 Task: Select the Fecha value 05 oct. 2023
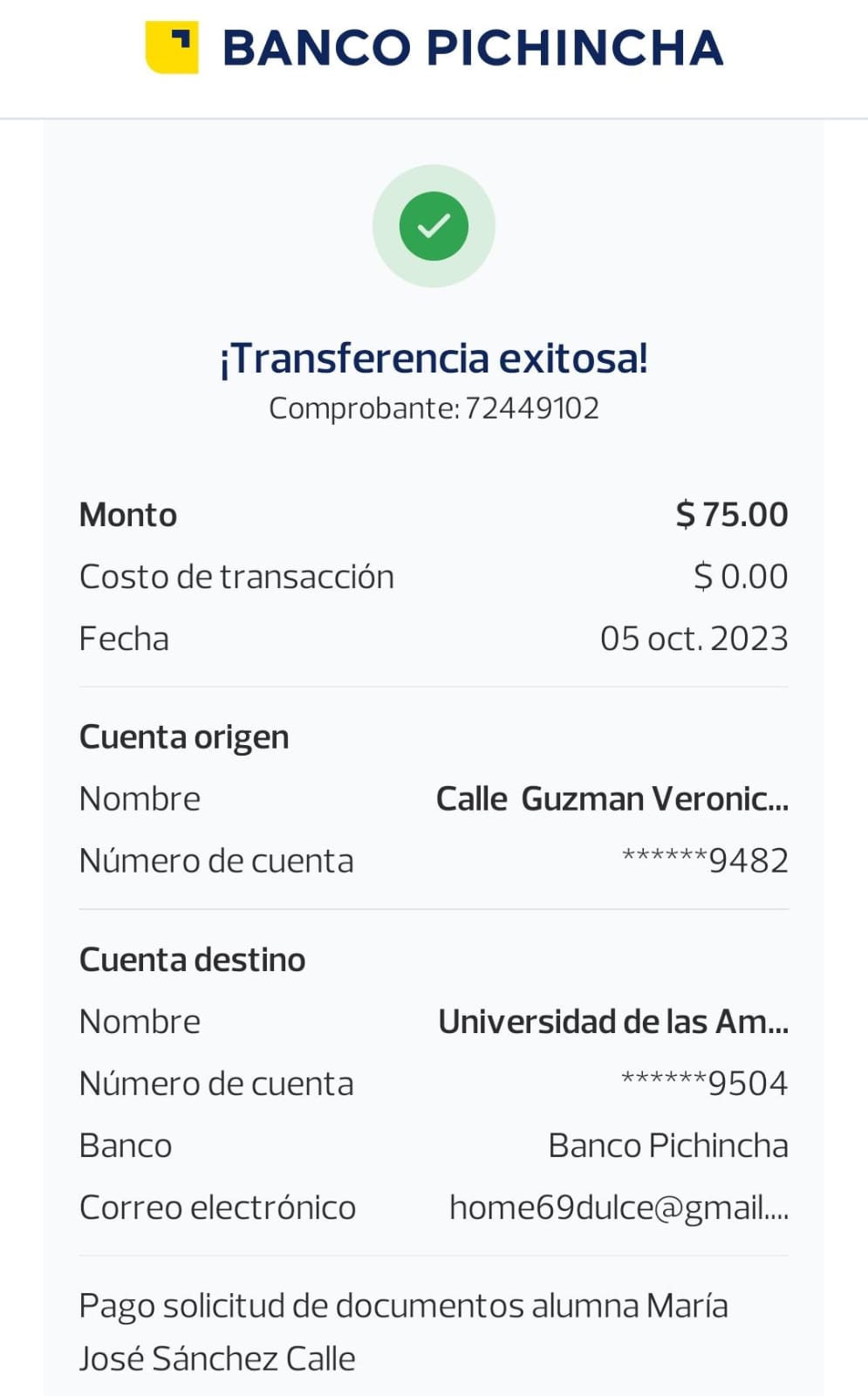[x=694, y=639]
